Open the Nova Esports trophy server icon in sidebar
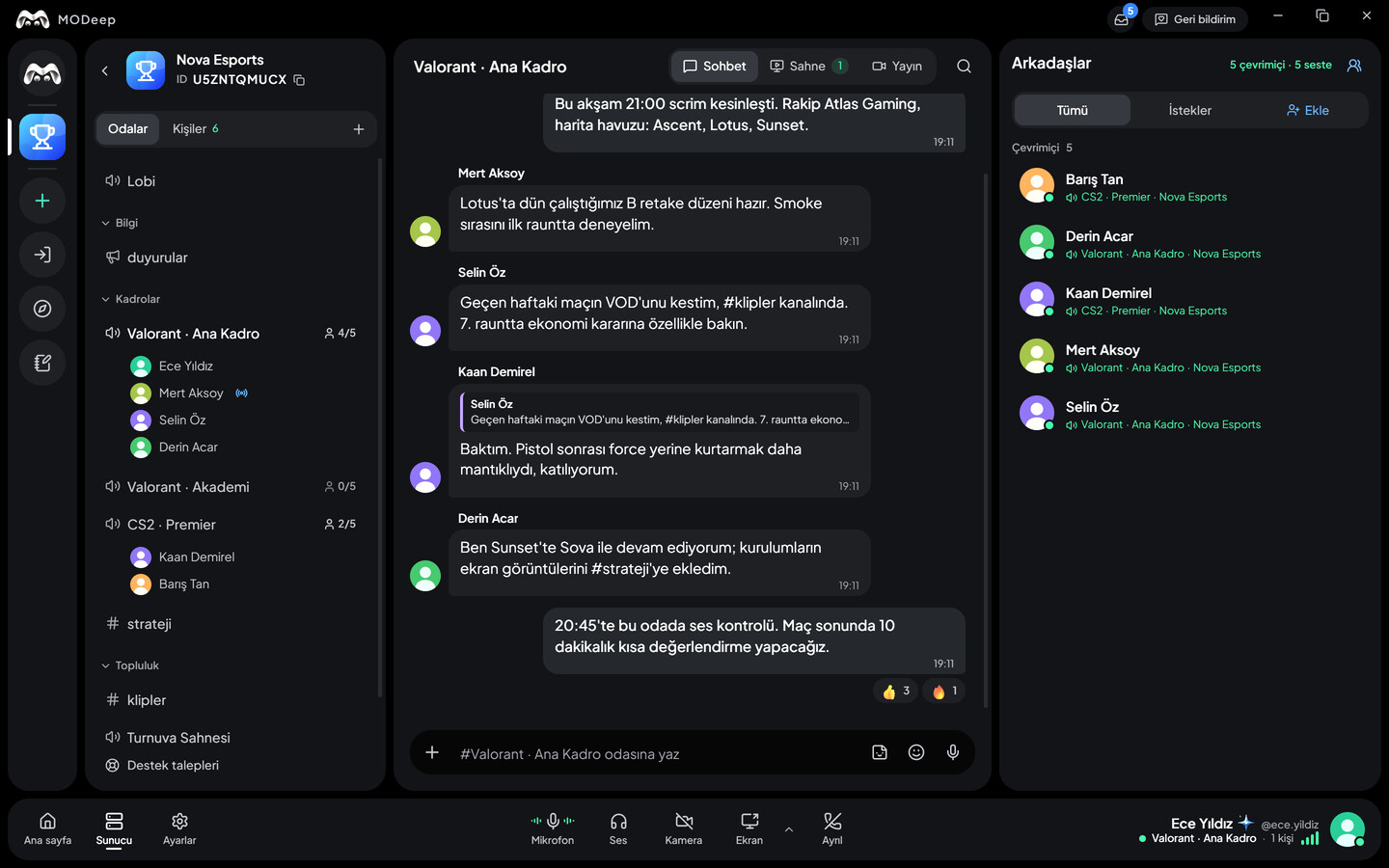Image resolution: width=1389 pixels, height=868 pixels. click(x=42, y=137)
